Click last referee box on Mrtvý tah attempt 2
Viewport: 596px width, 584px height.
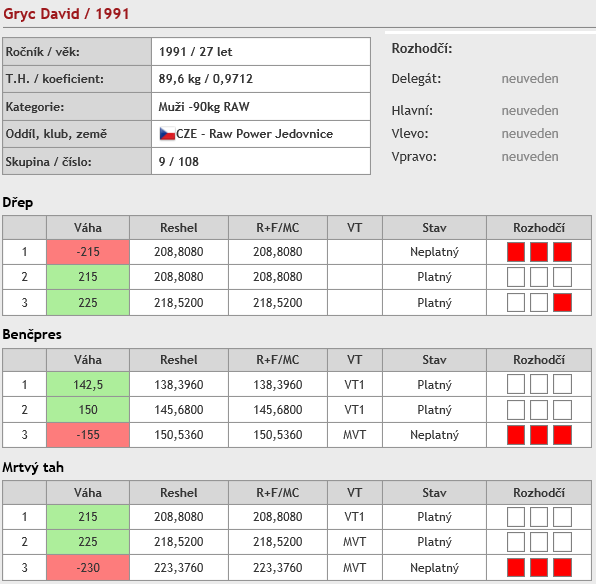click(562, 541)
